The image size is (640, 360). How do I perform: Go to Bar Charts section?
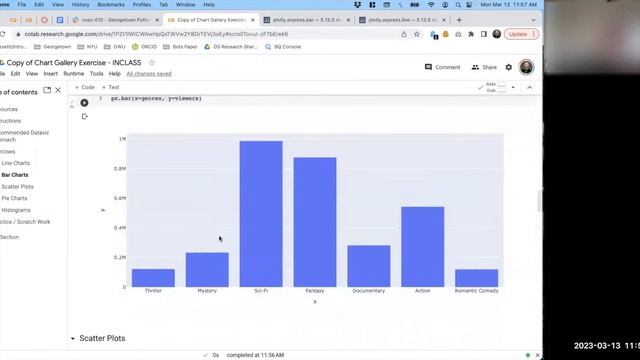pyautogui.click(x=15, y=175)
